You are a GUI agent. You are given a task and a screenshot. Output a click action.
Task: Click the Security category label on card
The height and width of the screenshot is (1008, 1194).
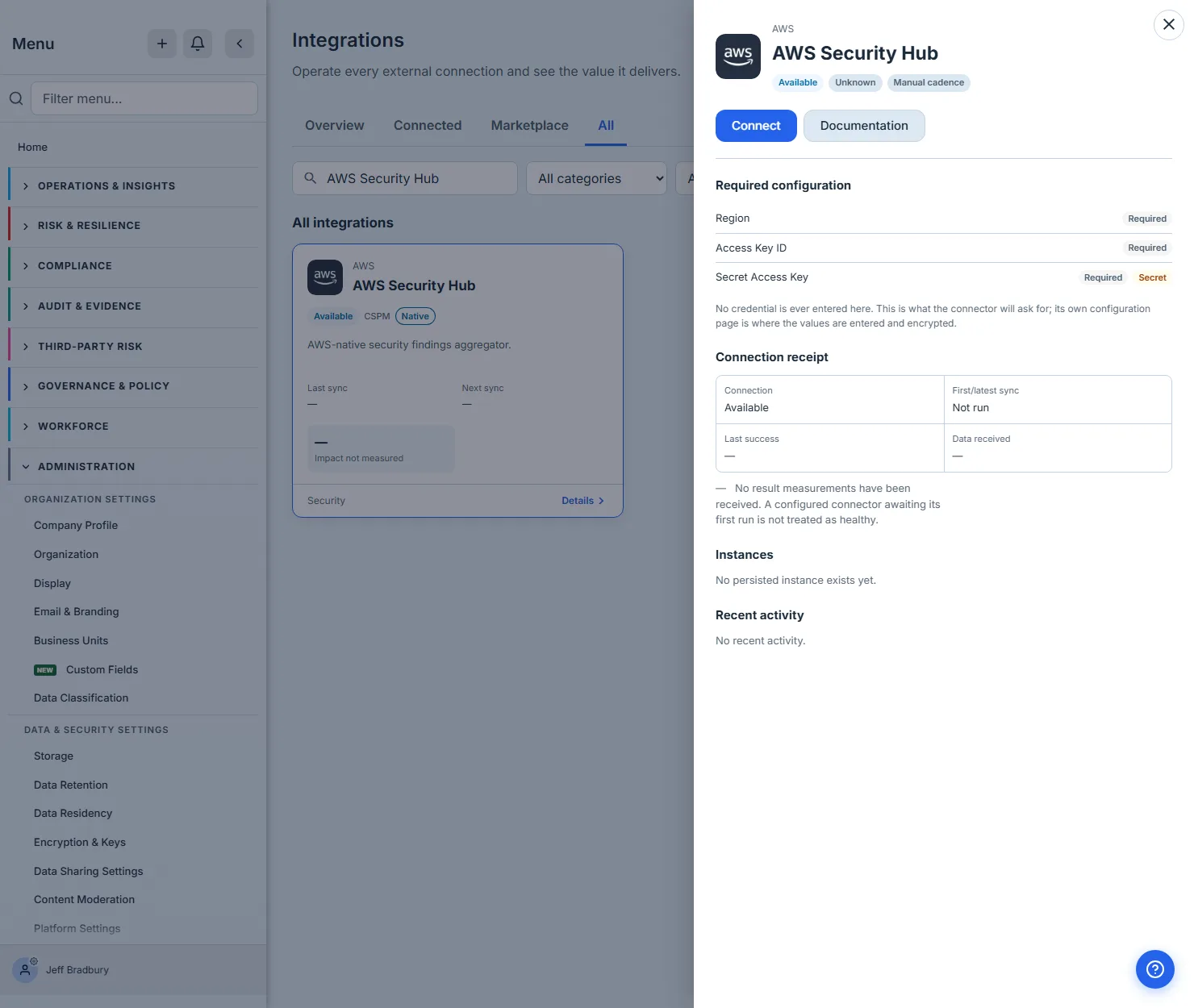326,501
